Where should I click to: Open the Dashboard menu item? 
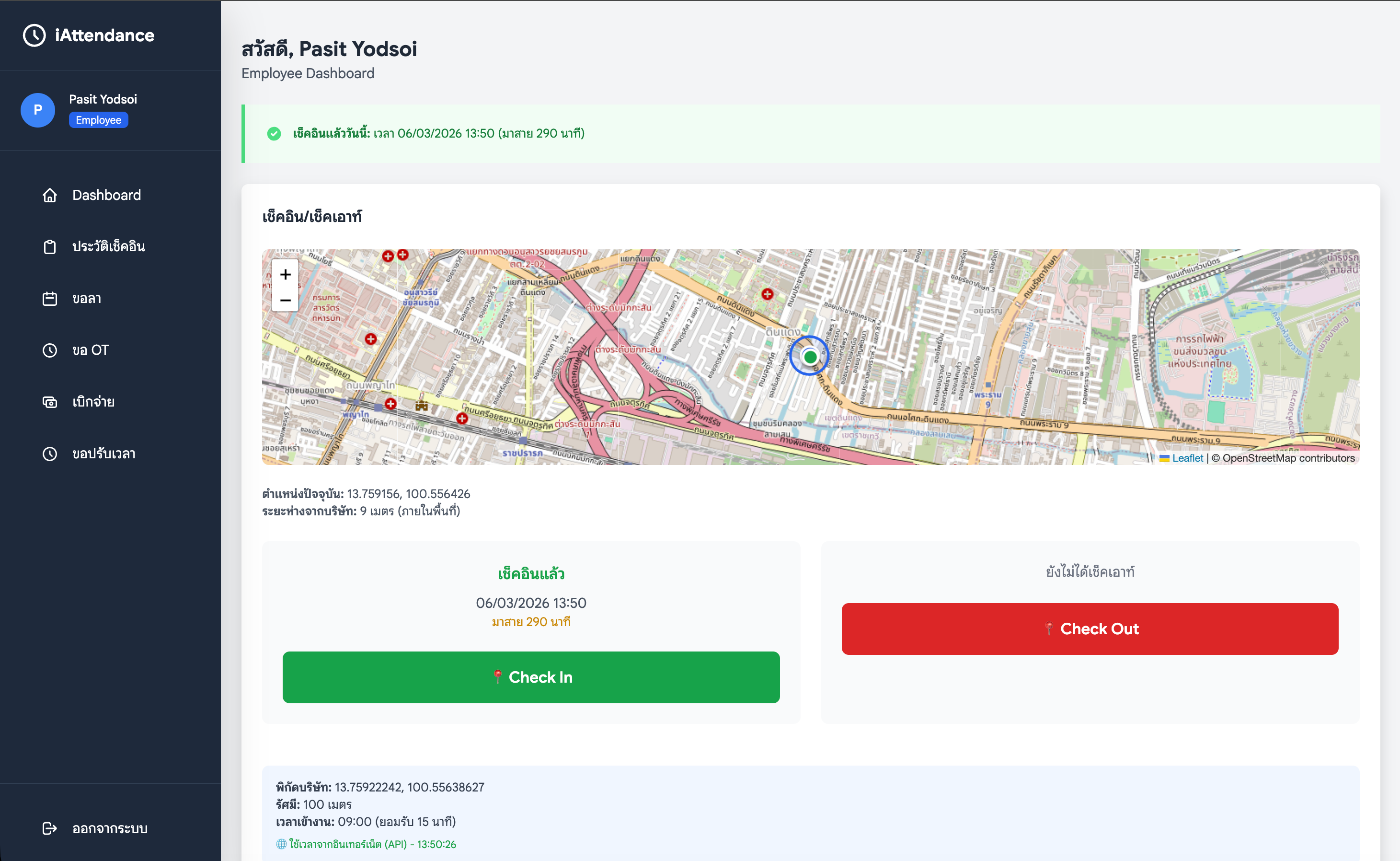point(106,195)
